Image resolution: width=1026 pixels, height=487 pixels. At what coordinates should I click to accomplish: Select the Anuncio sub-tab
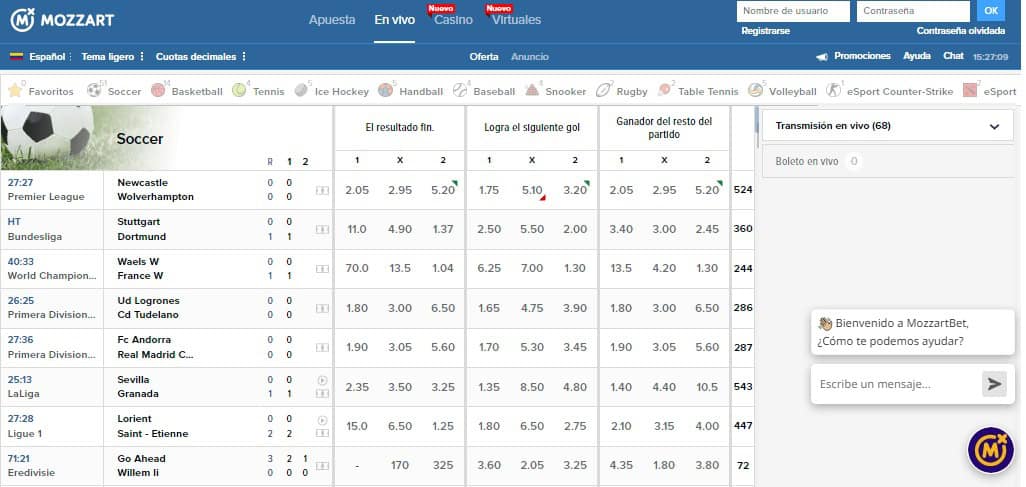[x=529, y=57]
